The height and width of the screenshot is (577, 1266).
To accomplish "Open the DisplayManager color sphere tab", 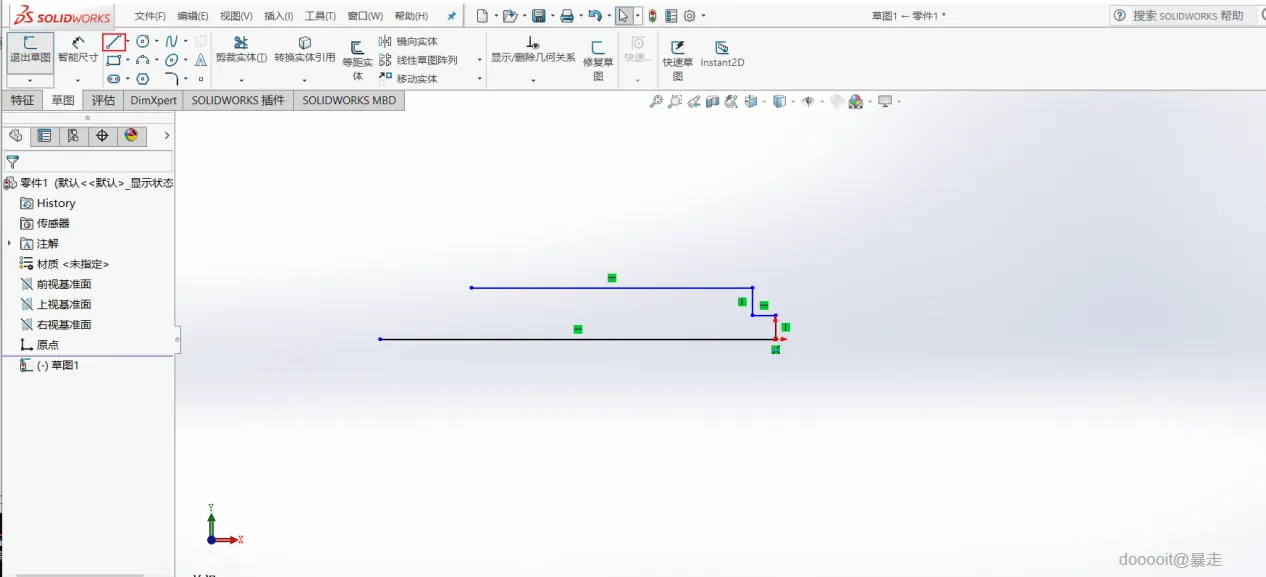I will click(x=131, y=135).
